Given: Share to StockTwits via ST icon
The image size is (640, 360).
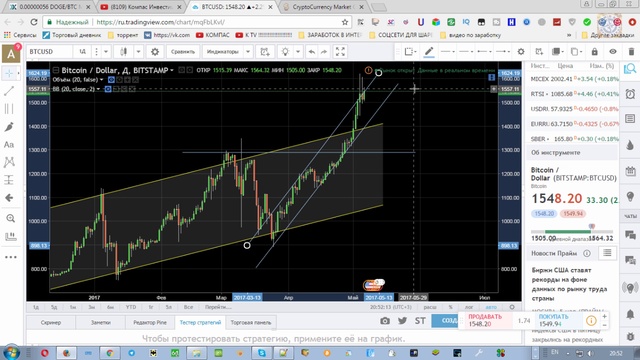Looking at the screenshot, I should coord(420,321).
